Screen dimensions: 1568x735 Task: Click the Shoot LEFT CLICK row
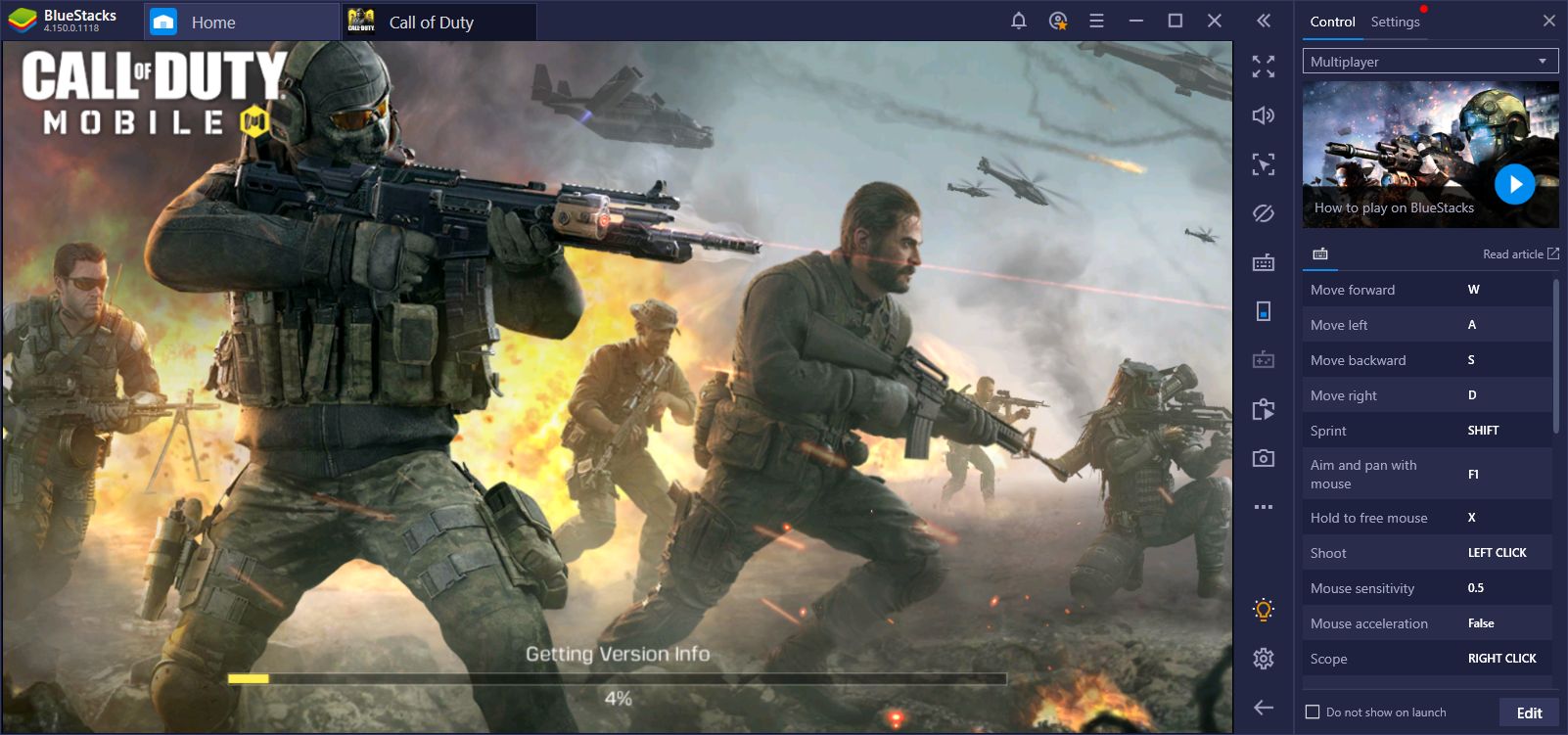tap(1427, 553)
